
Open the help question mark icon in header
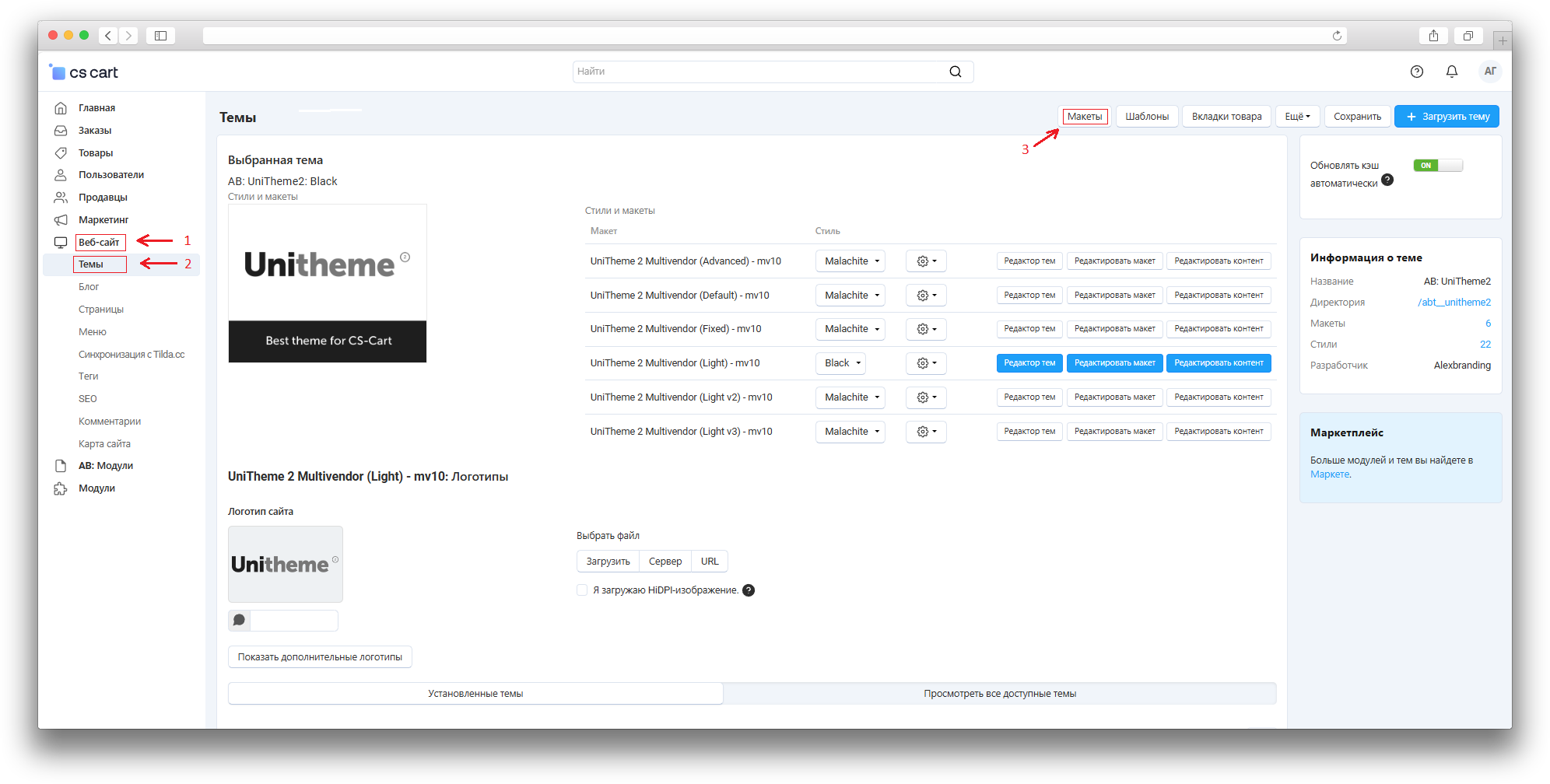[1416, 72]
